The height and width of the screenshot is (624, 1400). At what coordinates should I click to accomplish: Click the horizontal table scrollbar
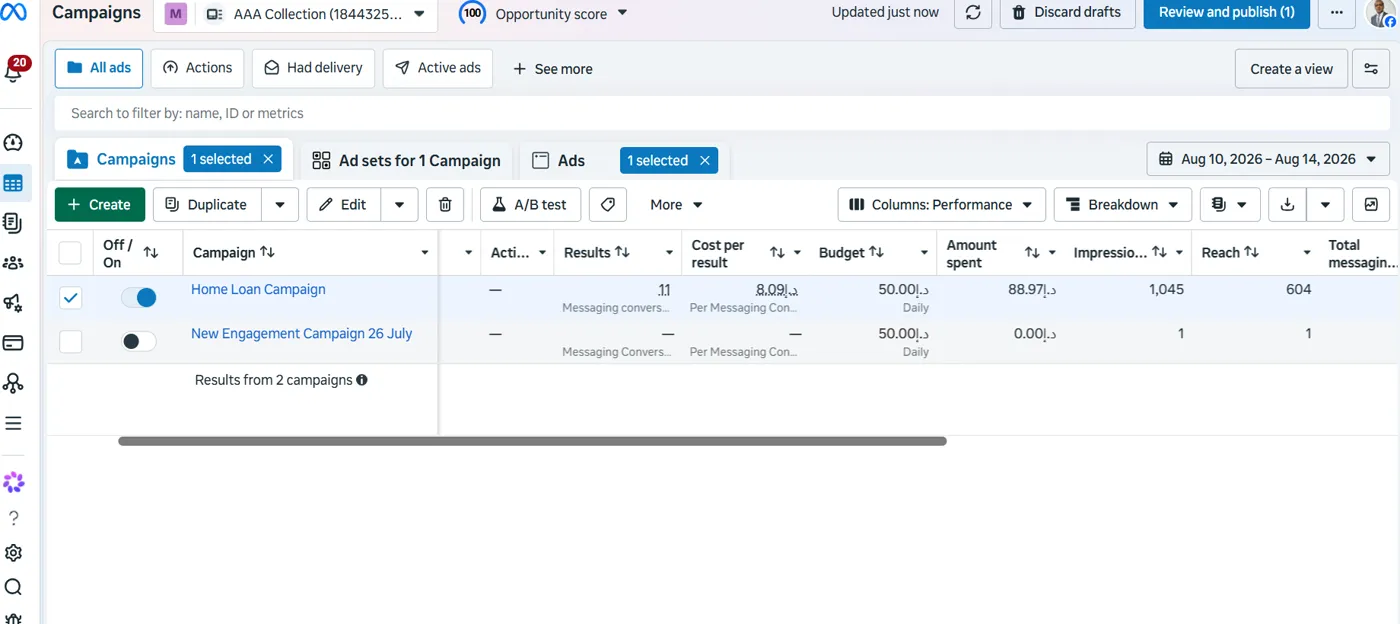point(532,441)
